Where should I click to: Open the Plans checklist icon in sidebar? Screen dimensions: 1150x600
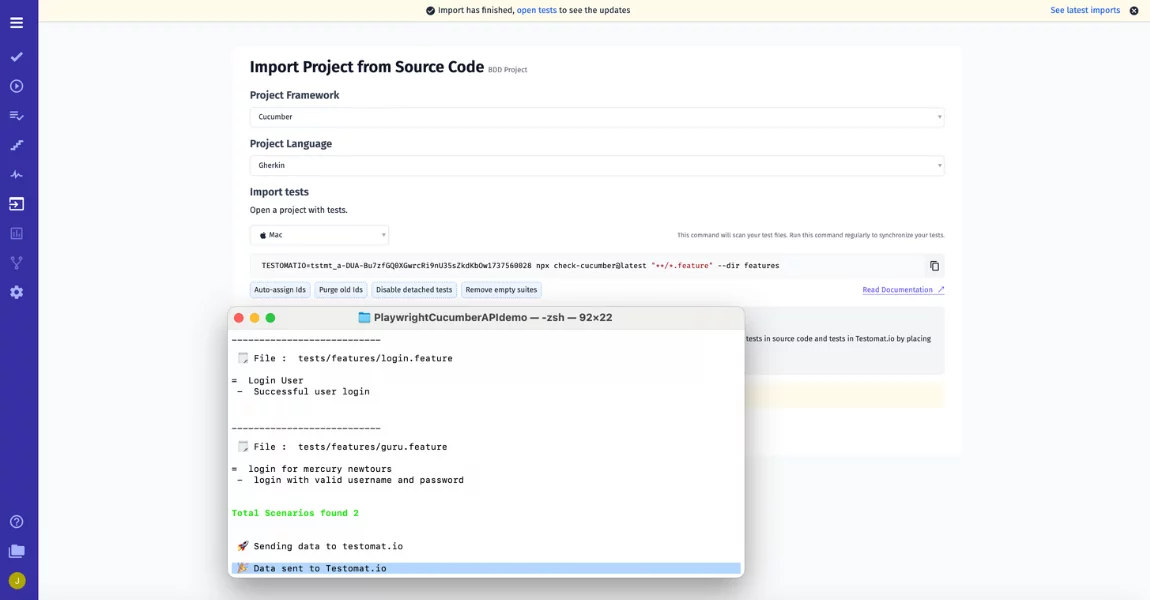click(17, 116)
